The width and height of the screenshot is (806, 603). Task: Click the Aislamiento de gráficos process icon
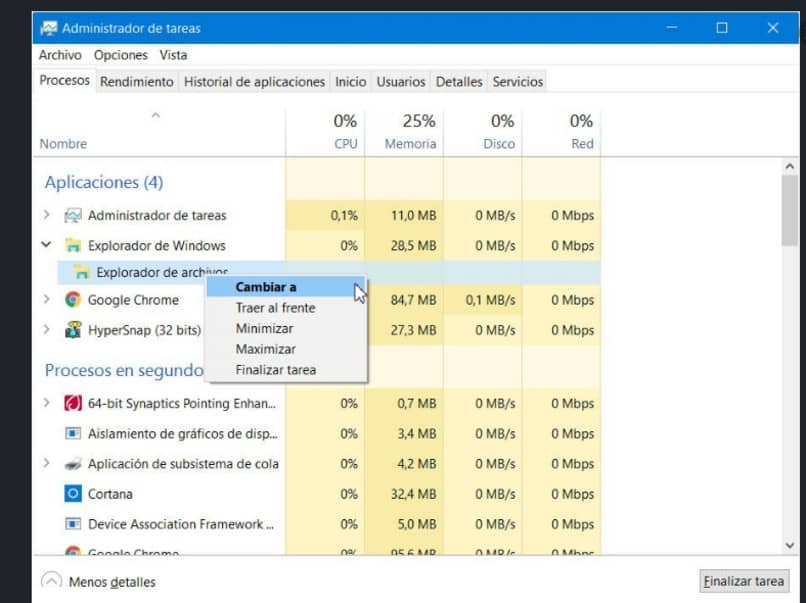click(x=72, y=433)
